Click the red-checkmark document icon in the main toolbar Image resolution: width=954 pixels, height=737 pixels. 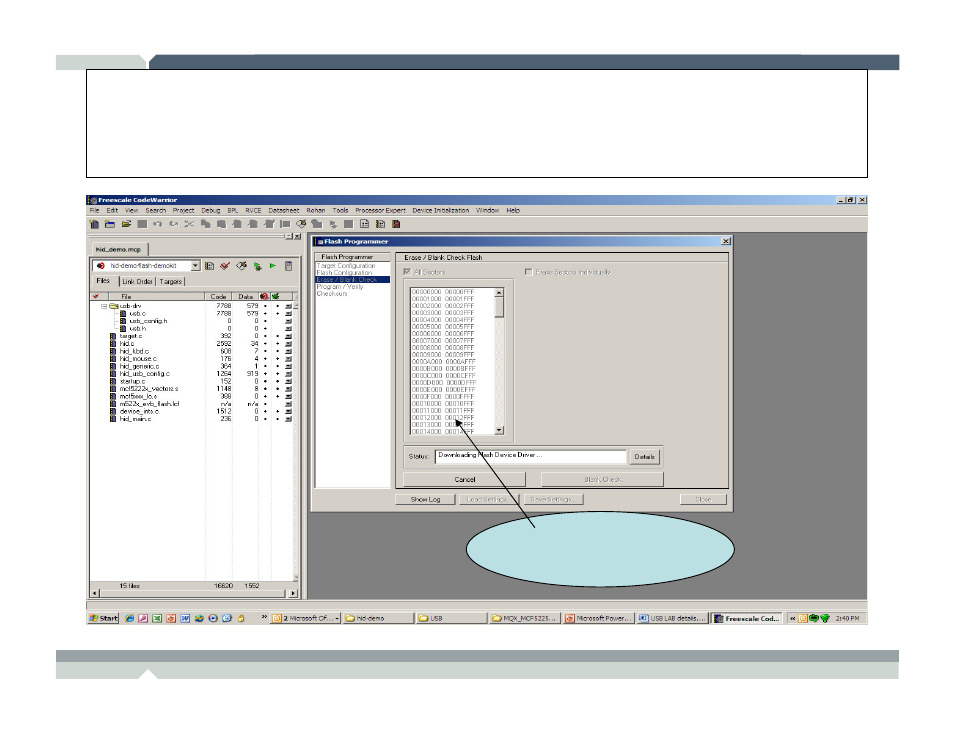[396, 224]
